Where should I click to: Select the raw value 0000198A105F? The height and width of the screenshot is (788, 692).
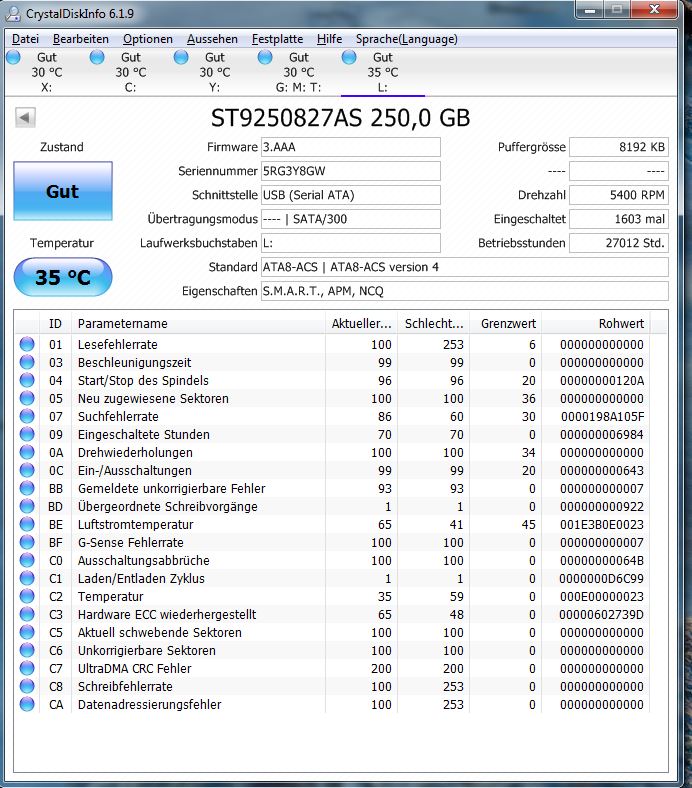click(603, 417)
